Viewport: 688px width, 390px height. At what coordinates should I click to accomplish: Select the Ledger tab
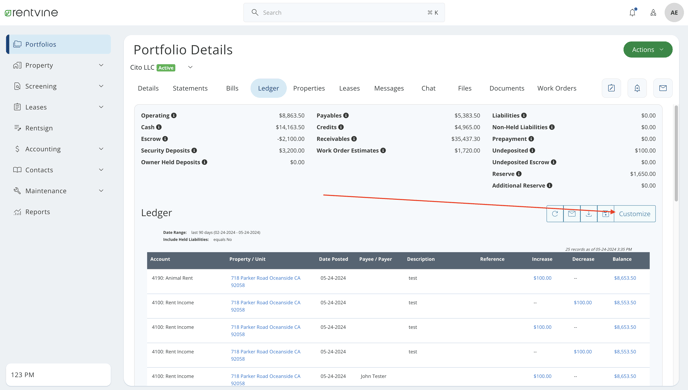pos(269,88)
